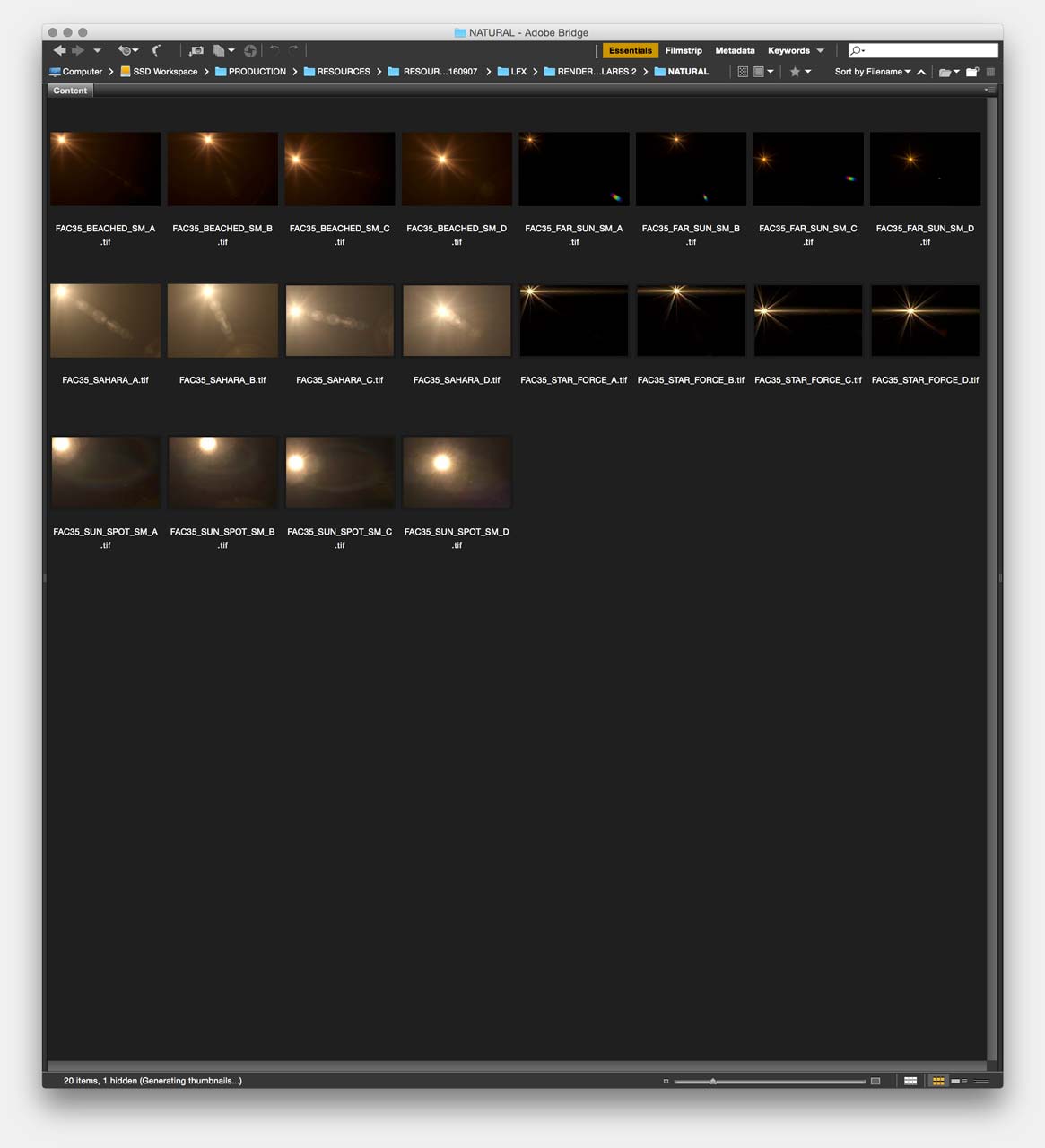Expand the chevron after PRODUCTION
The width and height of the screenshot is (1045, 1148).
click(x=294, y=72)
